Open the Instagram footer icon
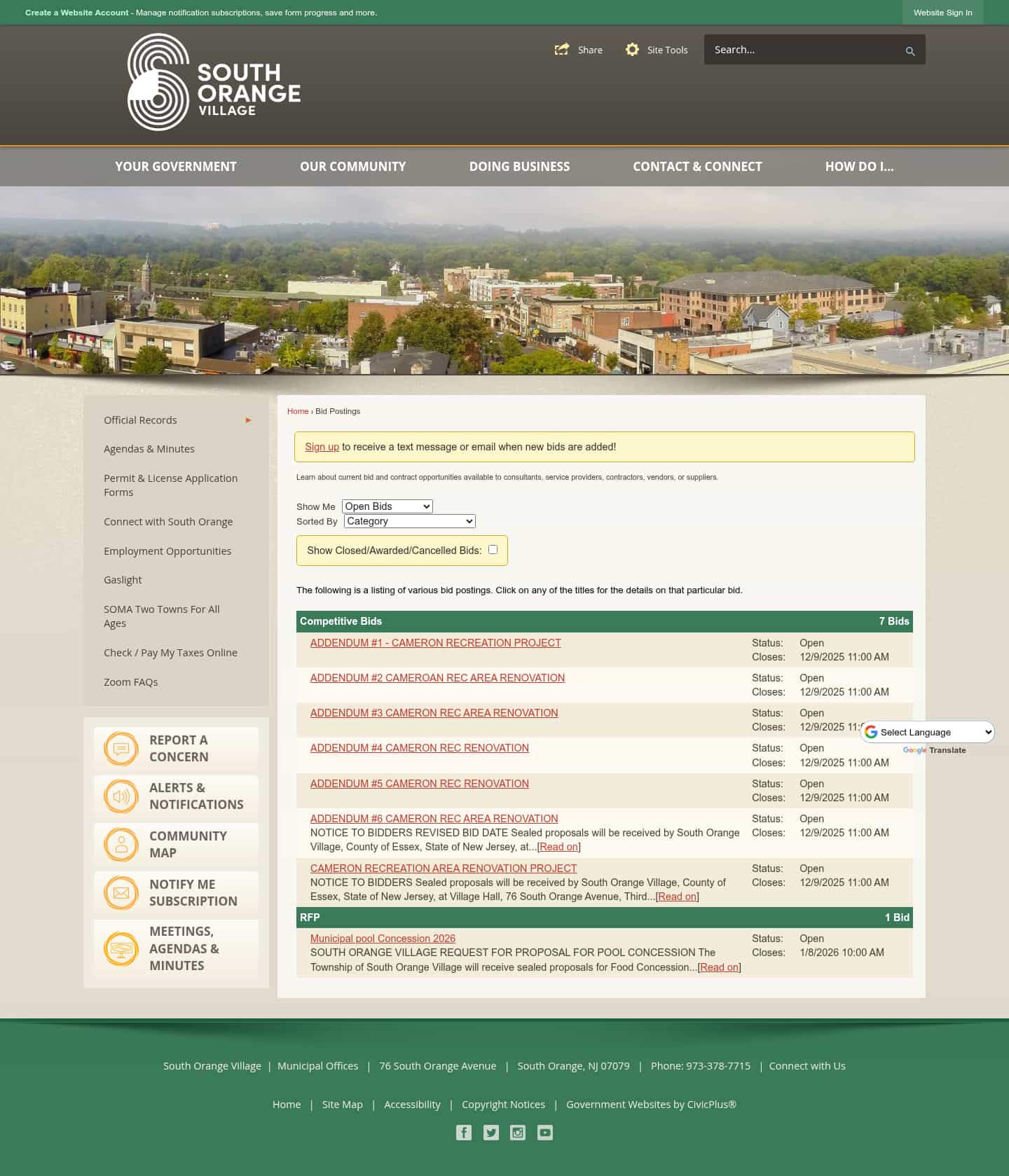 [x=518, y=1133]
